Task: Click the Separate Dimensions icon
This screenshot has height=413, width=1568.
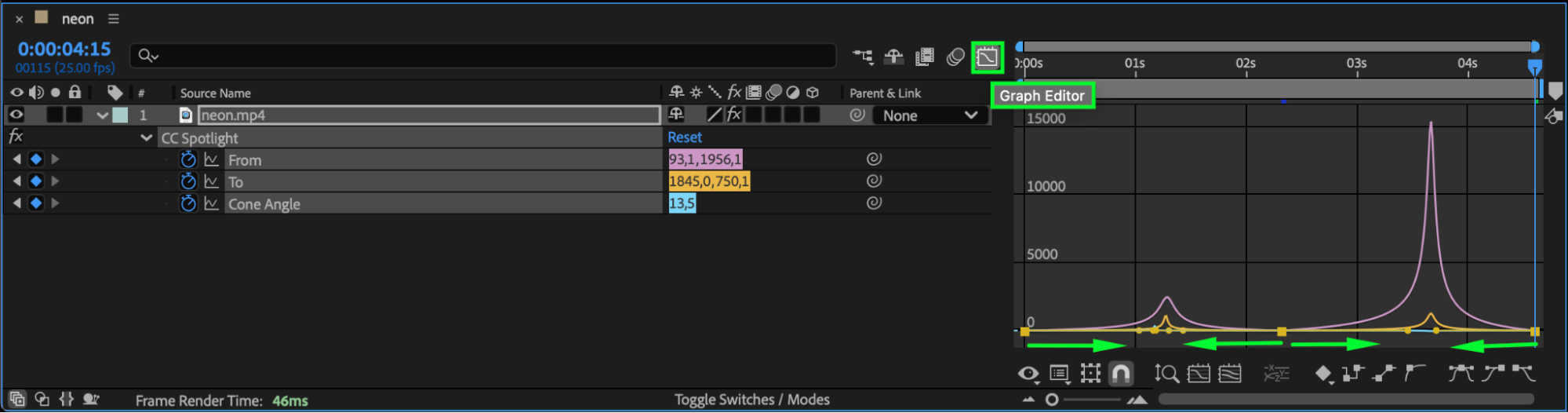Action: click(1276, 374)
